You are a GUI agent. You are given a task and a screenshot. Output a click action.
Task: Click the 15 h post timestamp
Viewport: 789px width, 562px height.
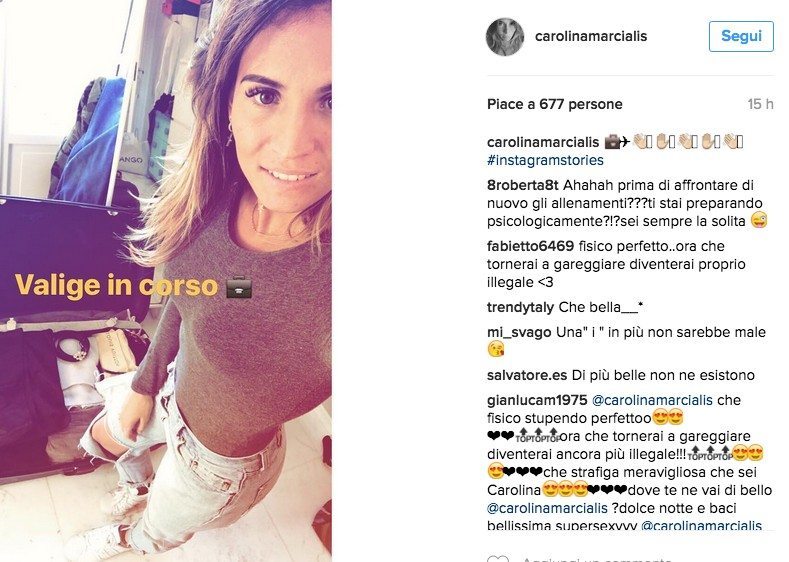[x=760, y=104]
